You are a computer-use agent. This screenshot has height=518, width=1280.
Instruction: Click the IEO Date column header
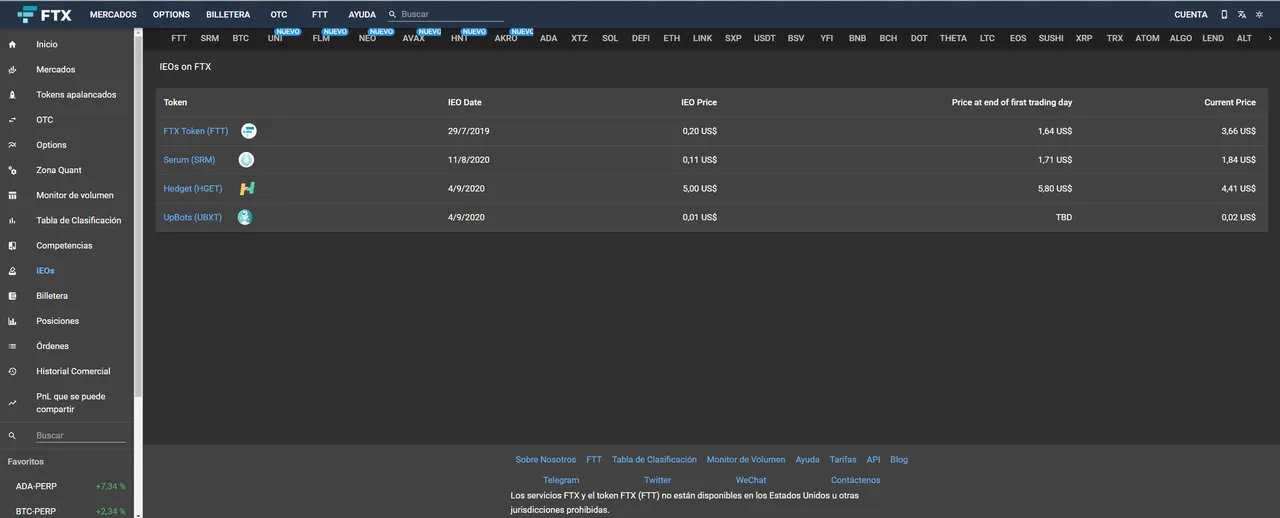tap(465, 102)
